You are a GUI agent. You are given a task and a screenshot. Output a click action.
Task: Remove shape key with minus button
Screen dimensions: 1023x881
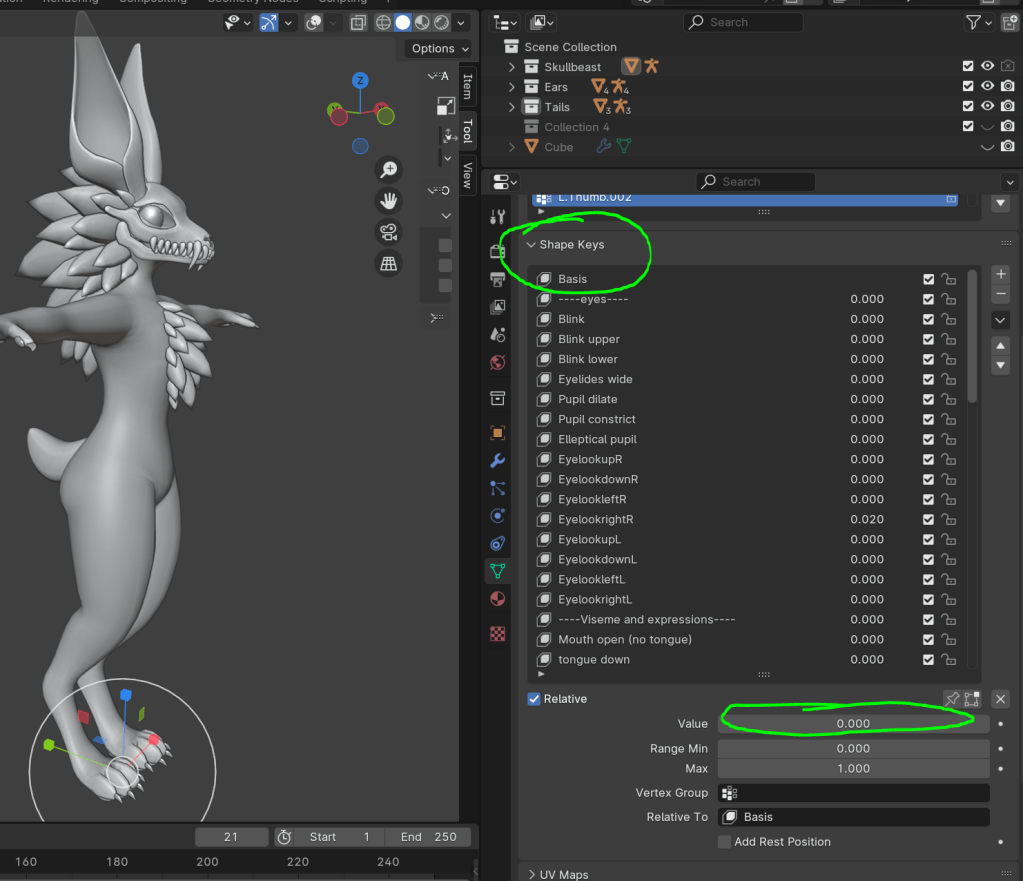(1000, 294)
